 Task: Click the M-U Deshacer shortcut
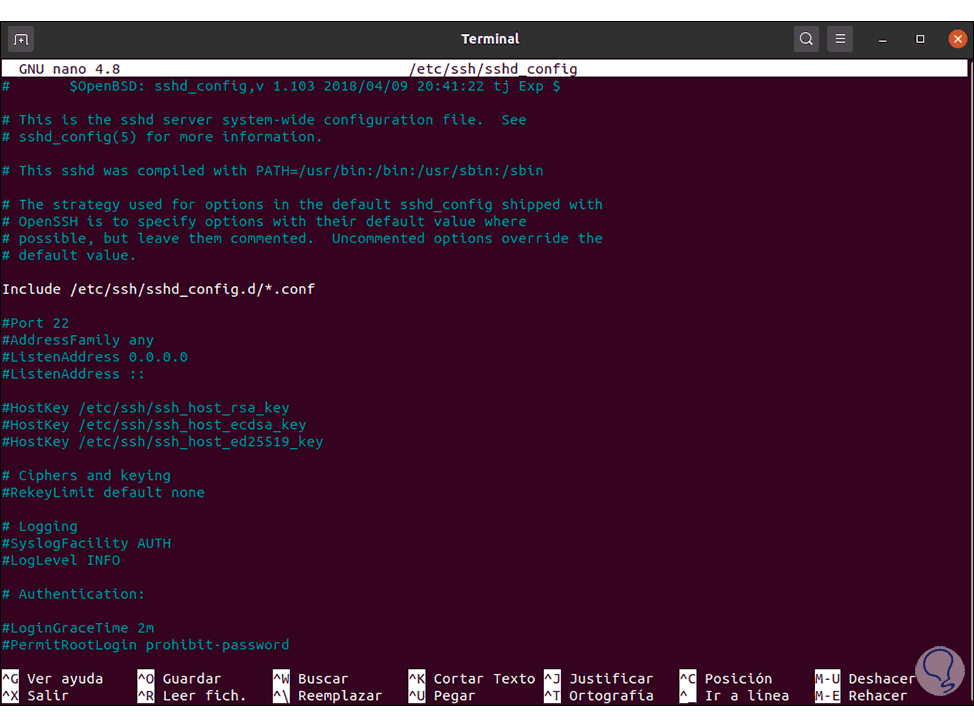click(865, 678)
